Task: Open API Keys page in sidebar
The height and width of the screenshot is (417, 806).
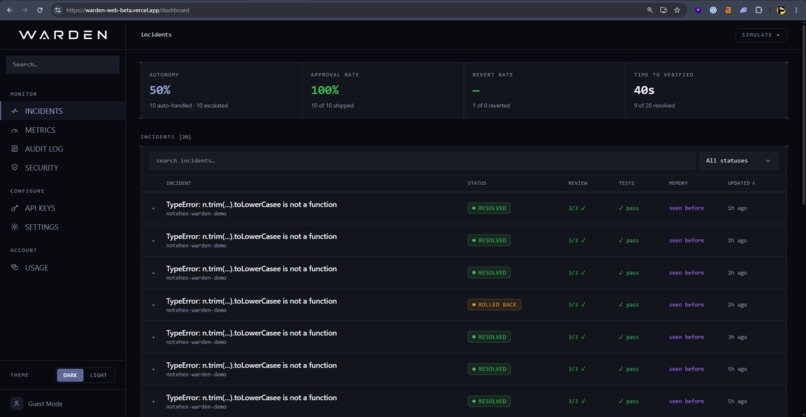Action: [63, 208]
